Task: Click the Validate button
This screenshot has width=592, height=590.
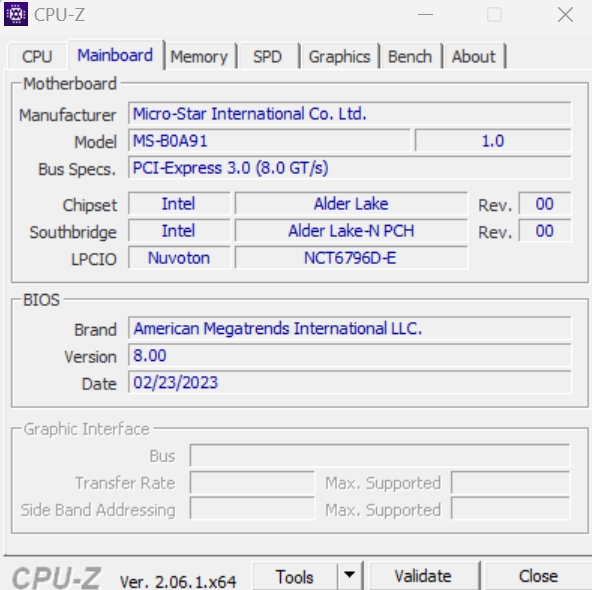Action: (423, 576)
